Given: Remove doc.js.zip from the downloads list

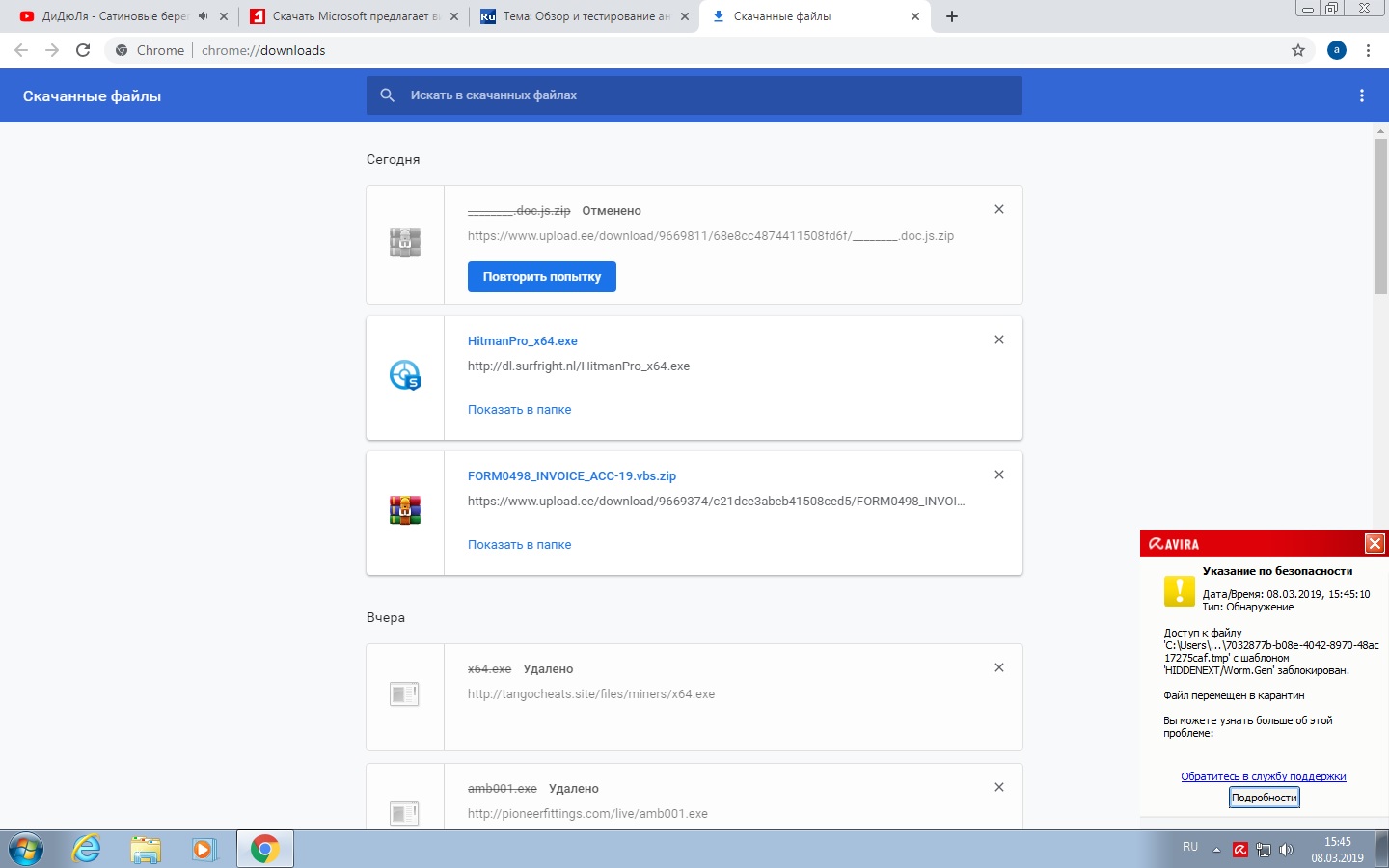Looking at the screenshot, I should click(x=999, y=209).
